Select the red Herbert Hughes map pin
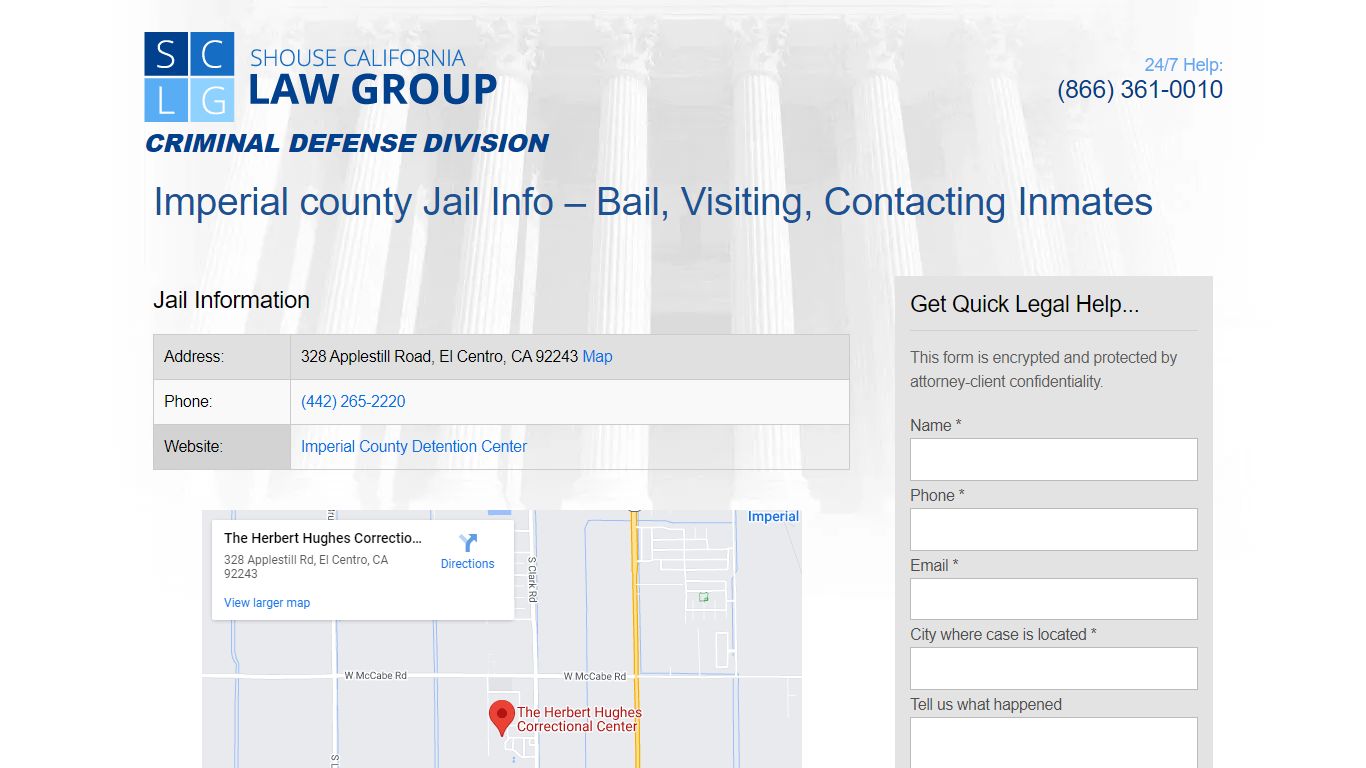 [501, 718]
